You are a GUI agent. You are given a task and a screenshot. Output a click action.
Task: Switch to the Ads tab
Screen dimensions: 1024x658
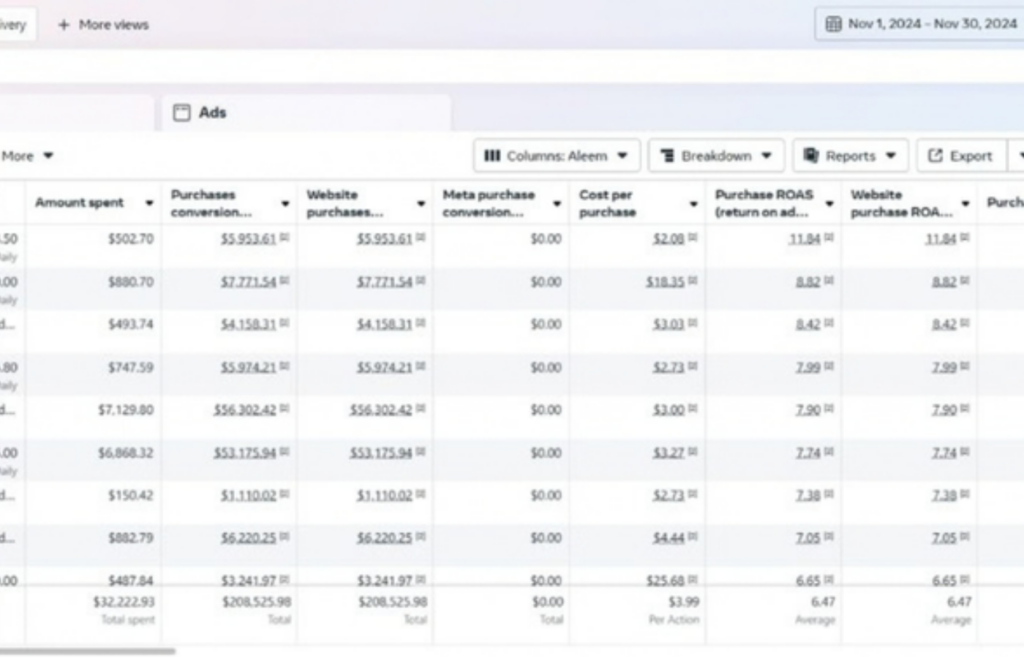point(306,113)
